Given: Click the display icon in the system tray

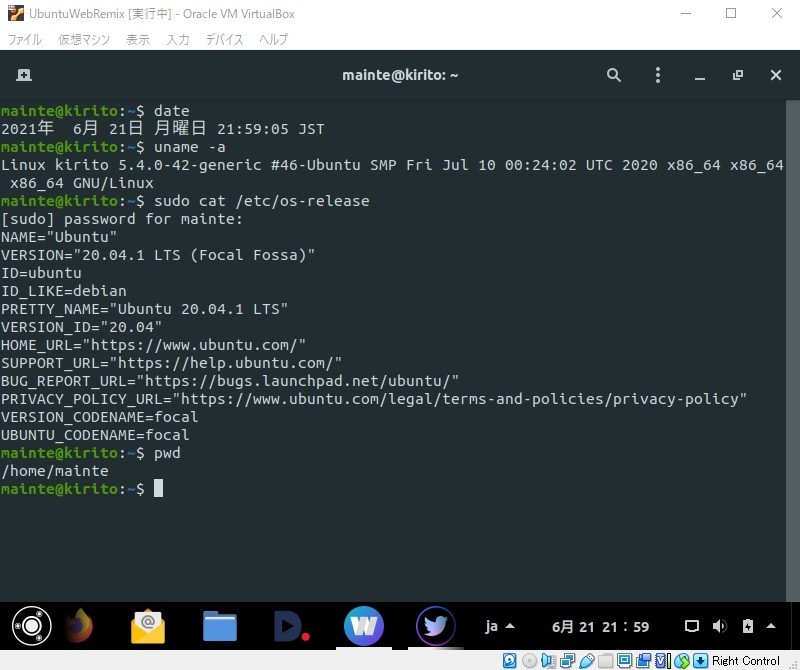Looking at the screenshot, I should (x=692, y=626).
